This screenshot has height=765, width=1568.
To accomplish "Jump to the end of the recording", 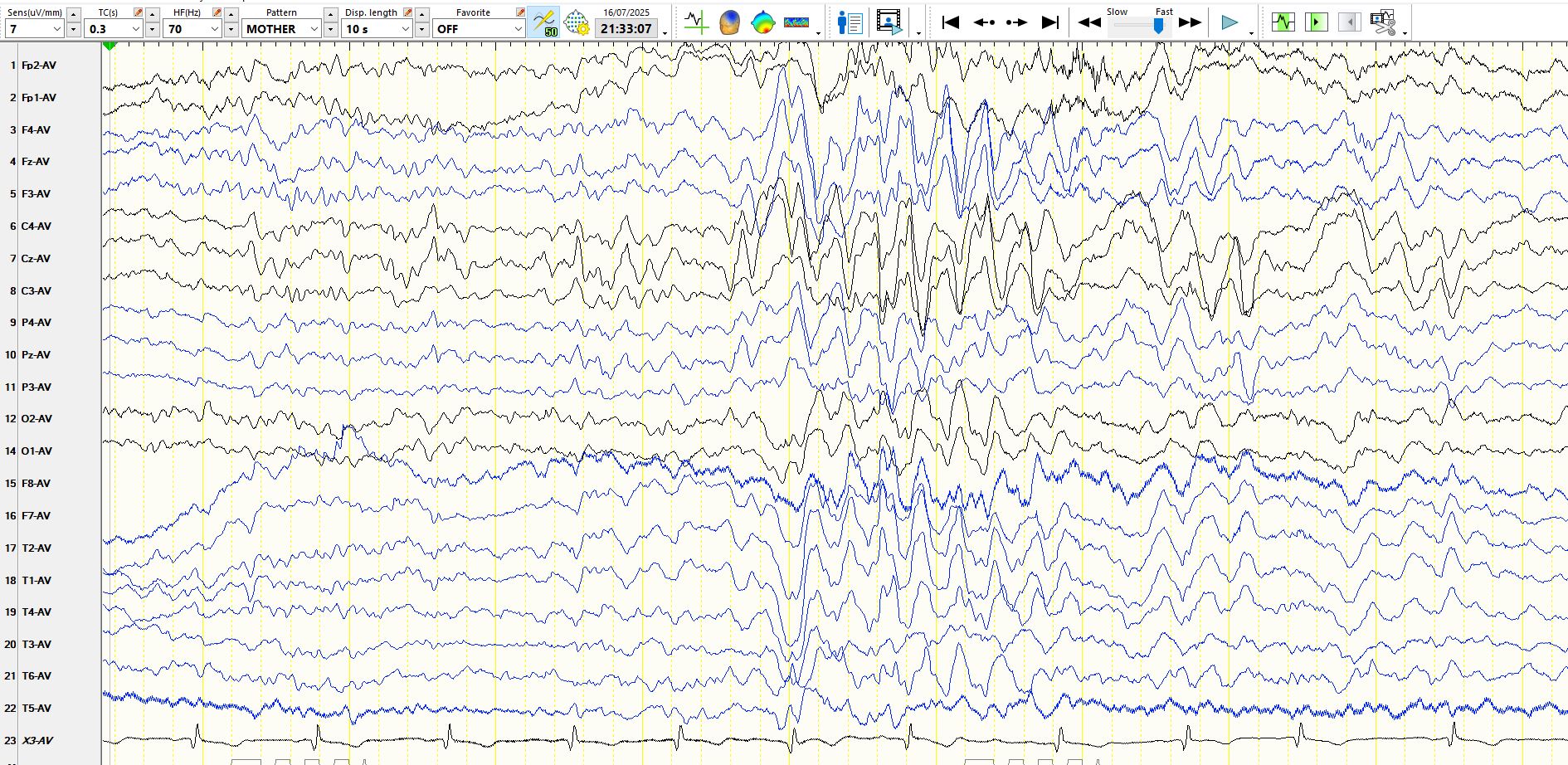I will 1050,22.
